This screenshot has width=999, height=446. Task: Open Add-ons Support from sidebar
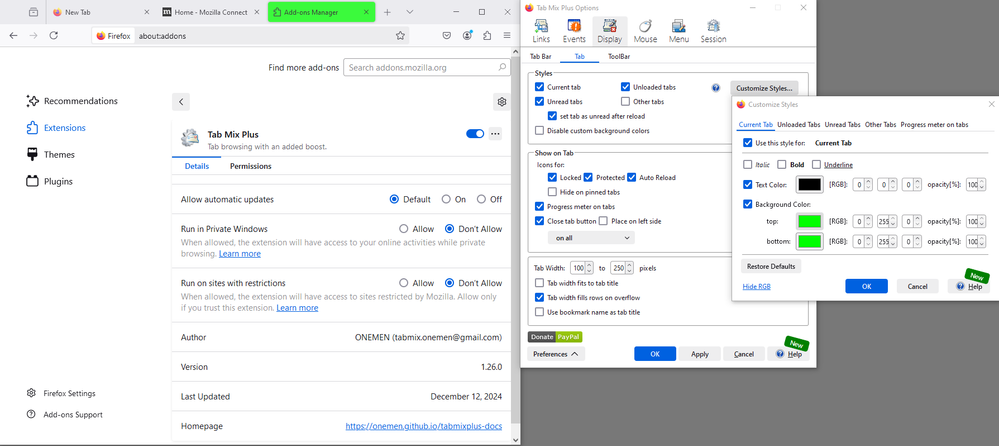[x=64, y=415]
